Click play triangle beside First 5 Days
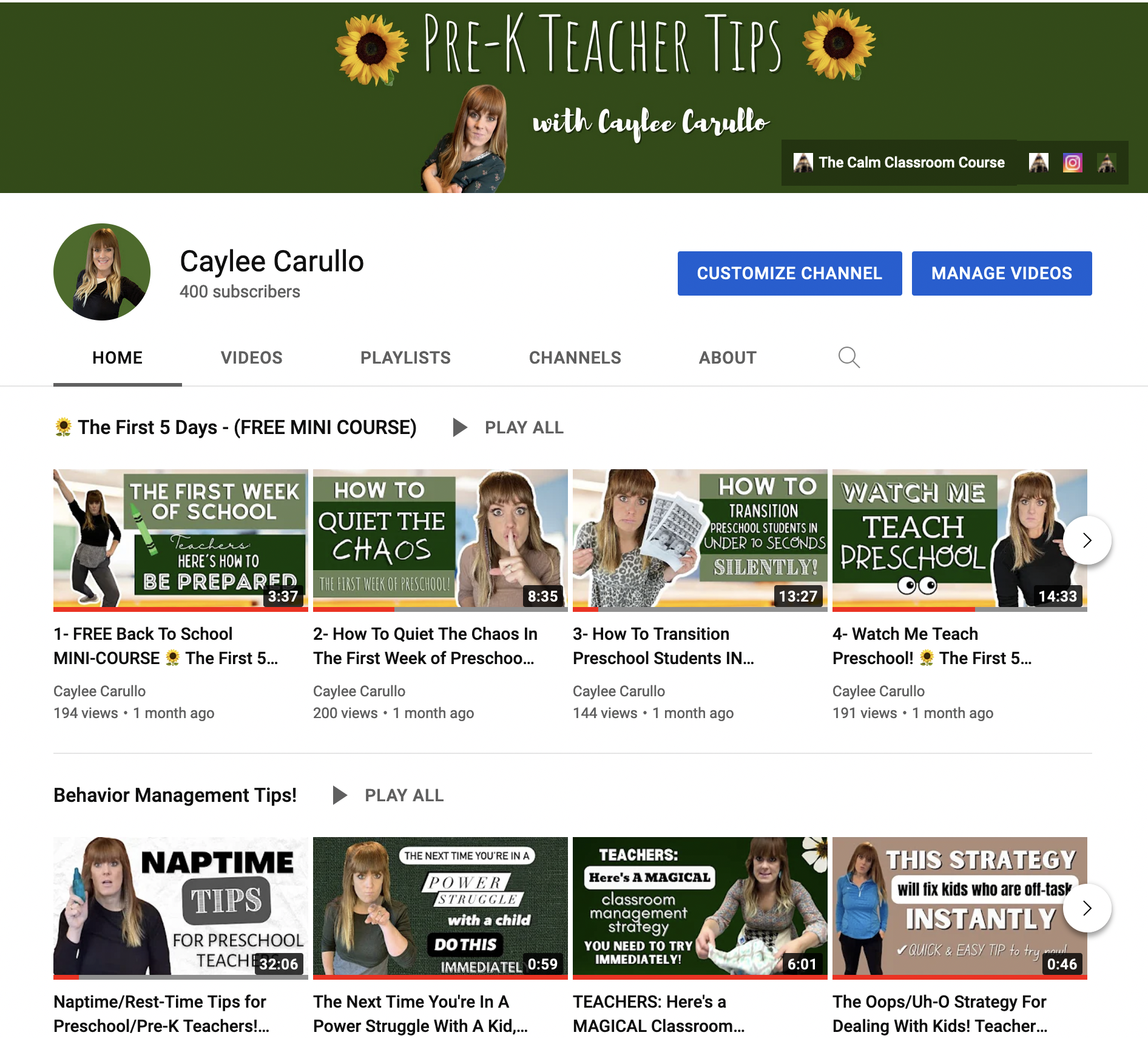 (460, 427)
